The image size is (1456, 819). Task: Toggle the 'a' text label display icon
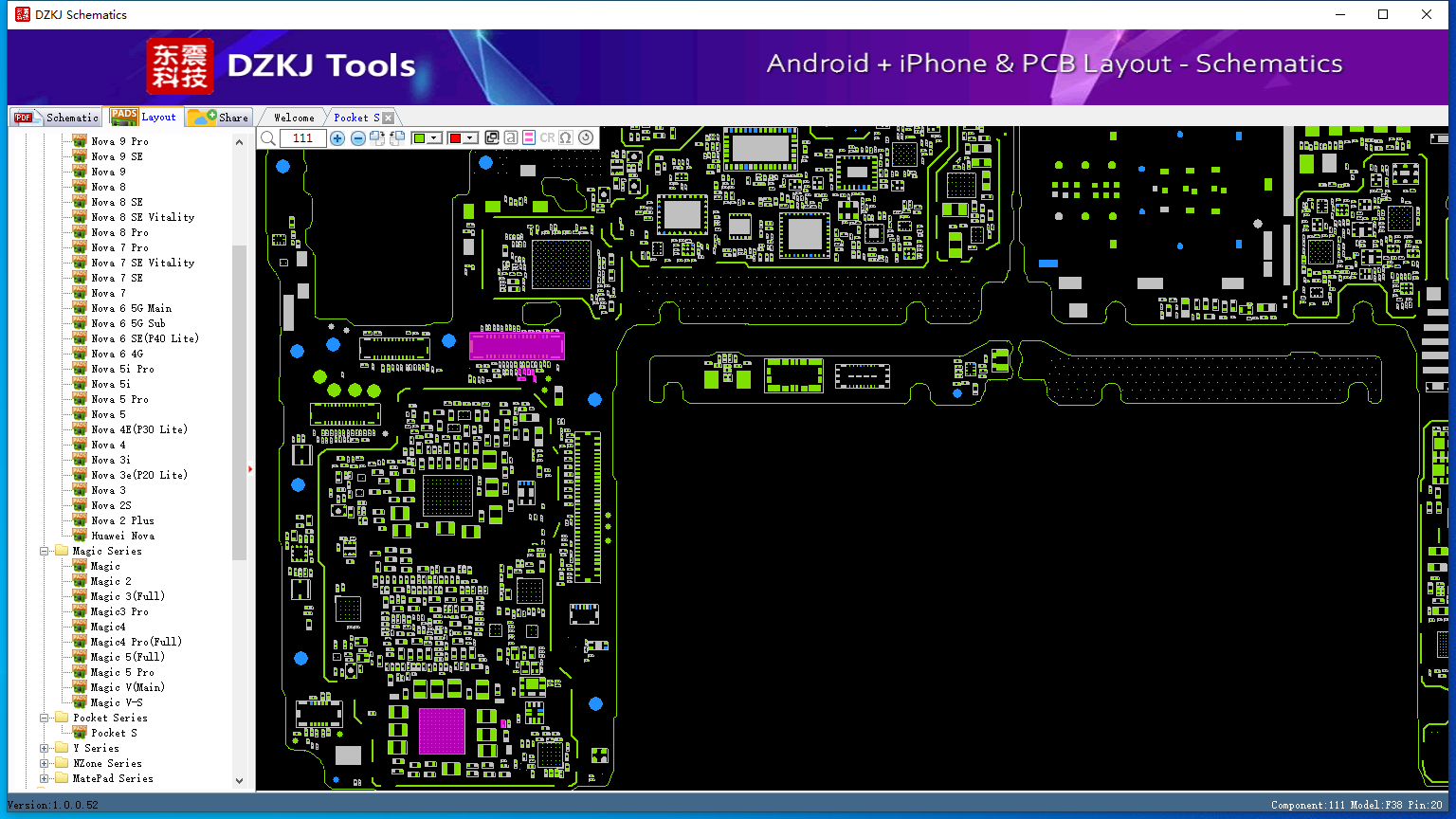coord(511,137)
